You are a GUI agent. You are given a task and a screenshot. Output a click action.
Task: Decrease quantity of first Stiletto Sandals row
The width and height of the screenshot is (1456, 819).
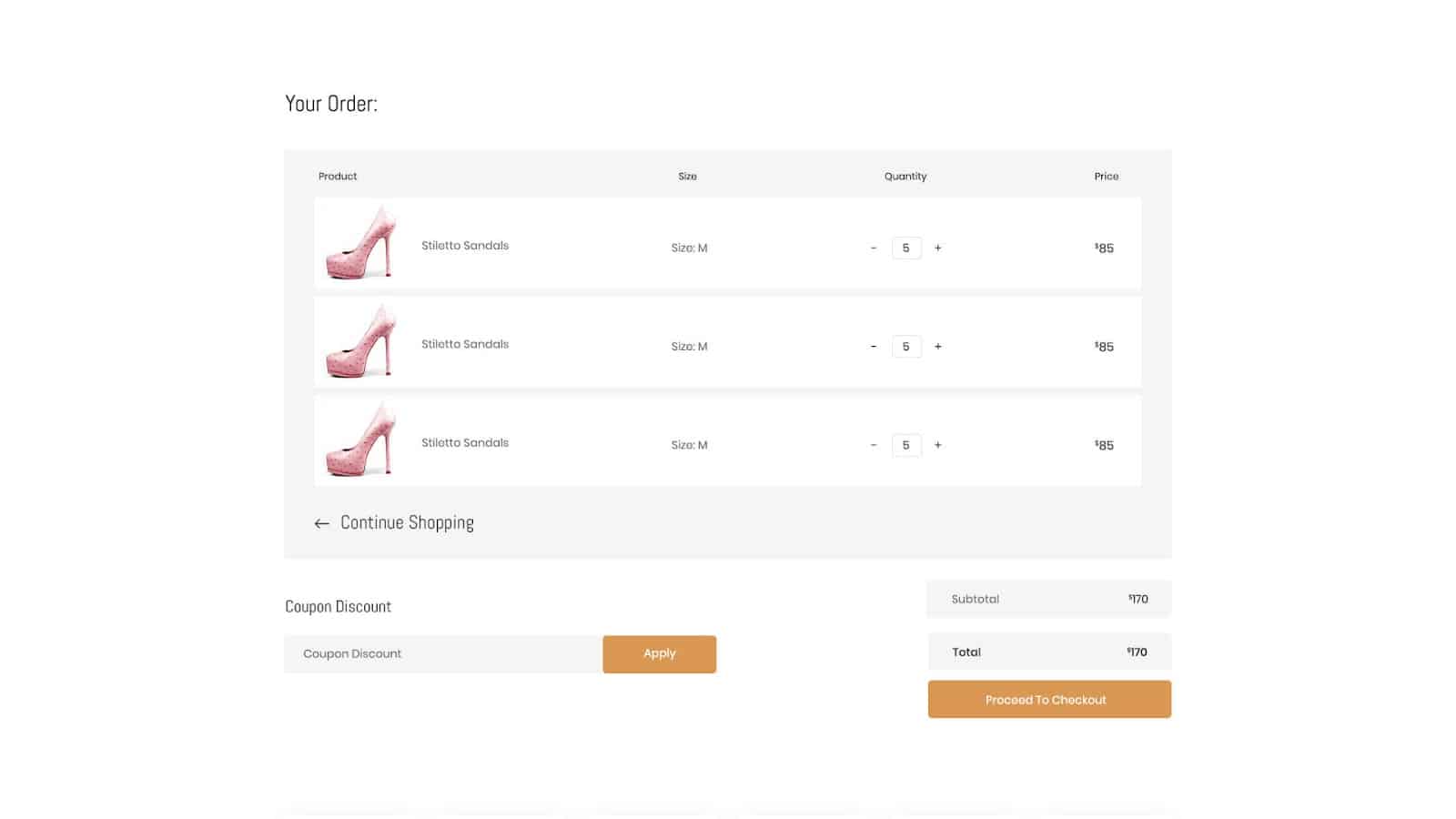pyautogui.click(x=874, y=248)
